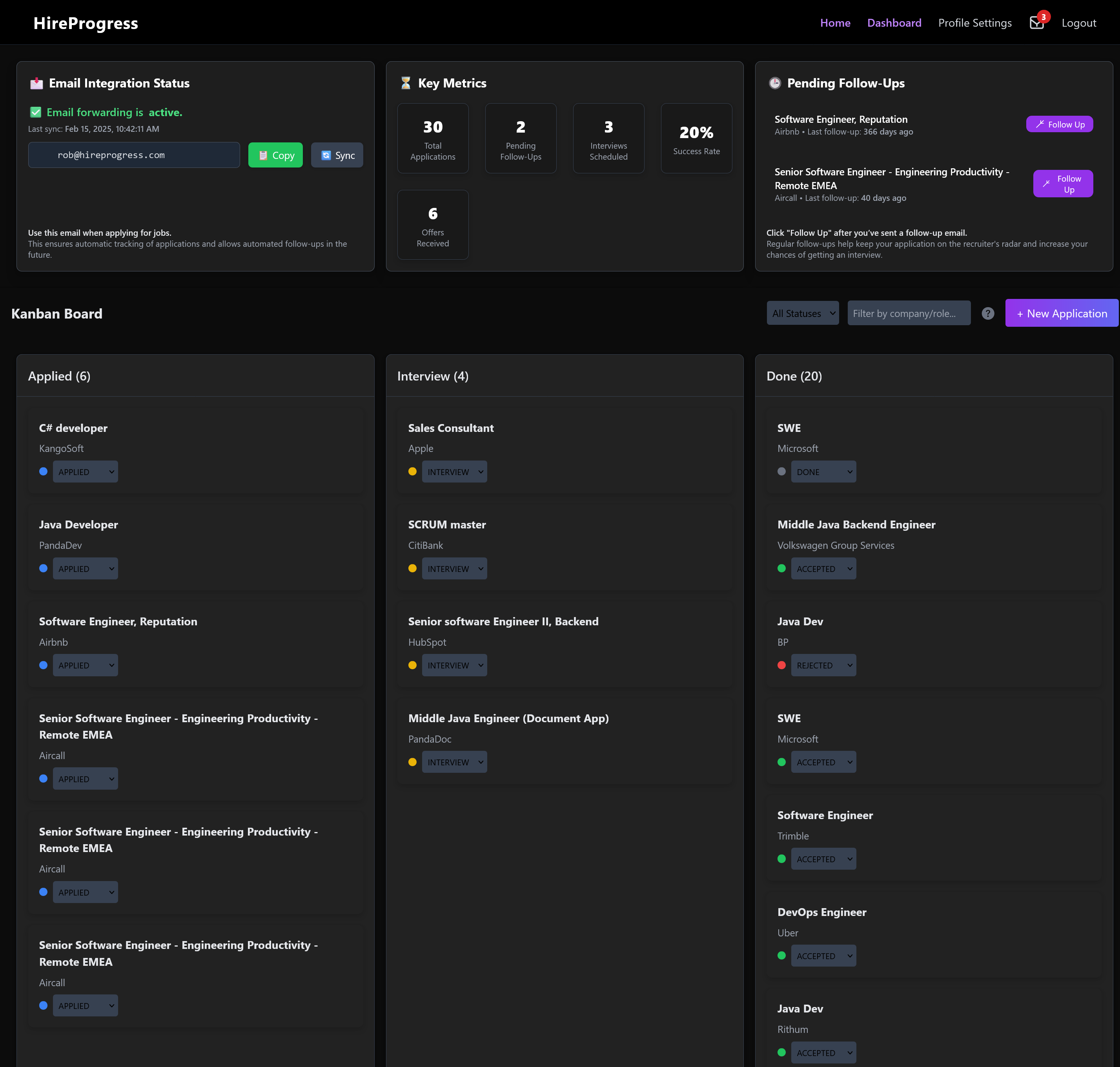Open the DONE dropdown on Microsoft SWE card
1120x1067 pixels.
click(x=823, y=471)
